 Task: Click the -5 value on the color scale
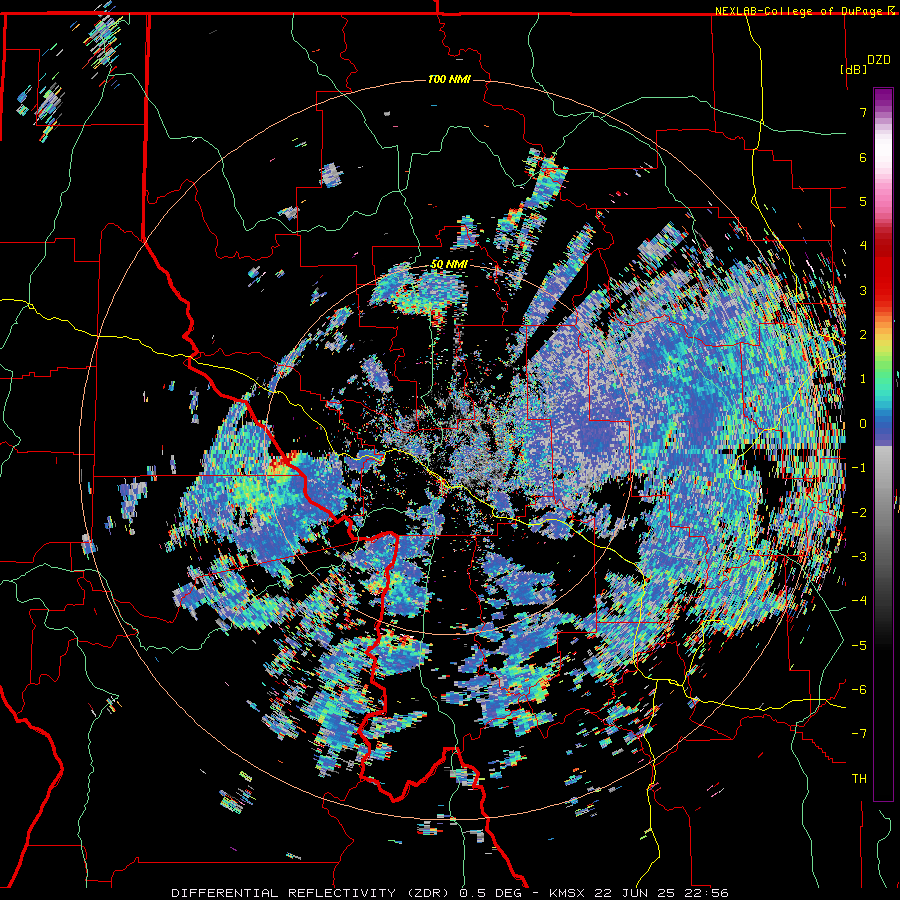tap(859, 645)
